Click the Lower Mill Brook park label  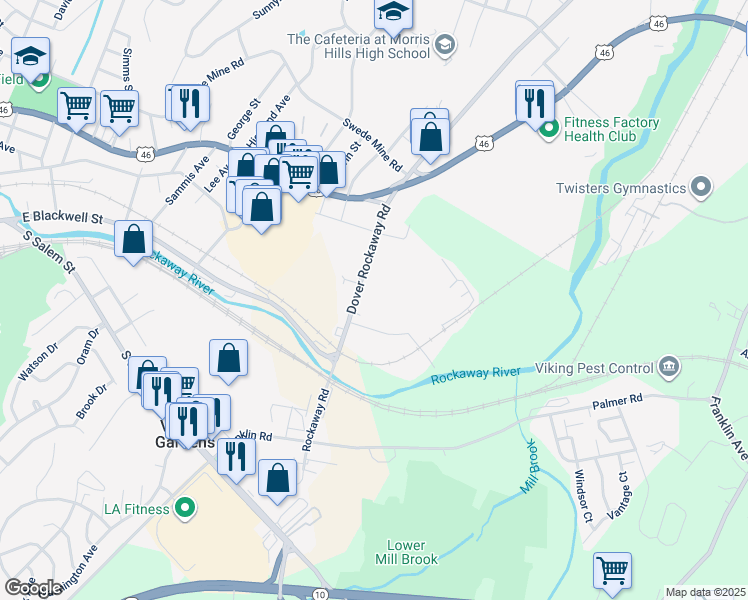point(413,552)
